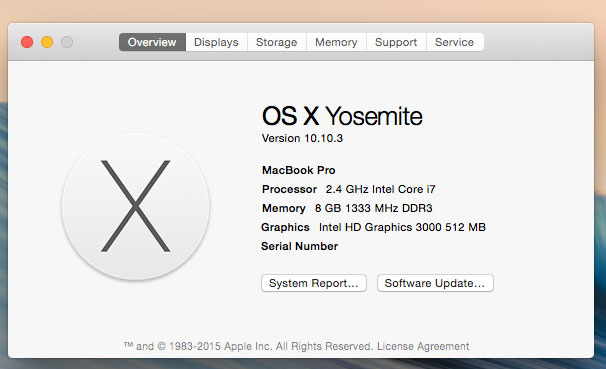Click the 2.4 GHz Intel Core i7 text
606x369 pixels.
click(381, 189)
